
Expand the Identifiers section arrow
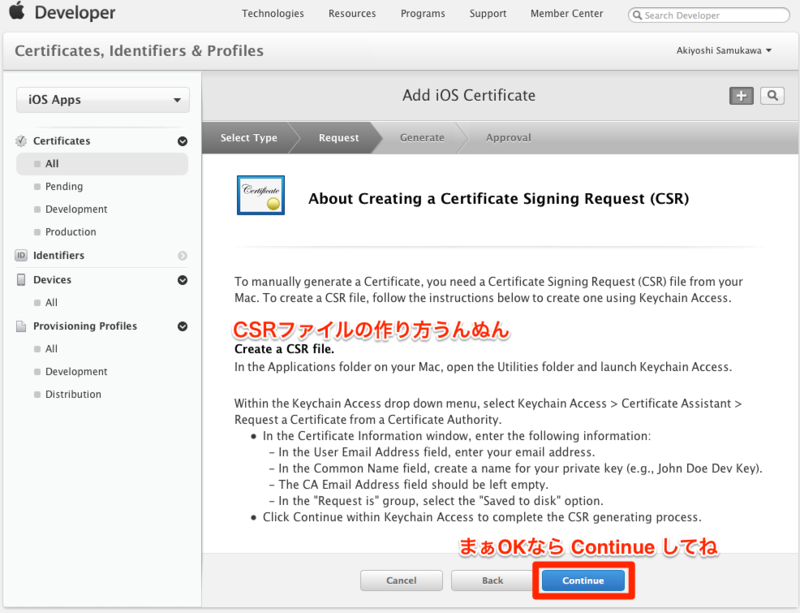coord(182,256)
